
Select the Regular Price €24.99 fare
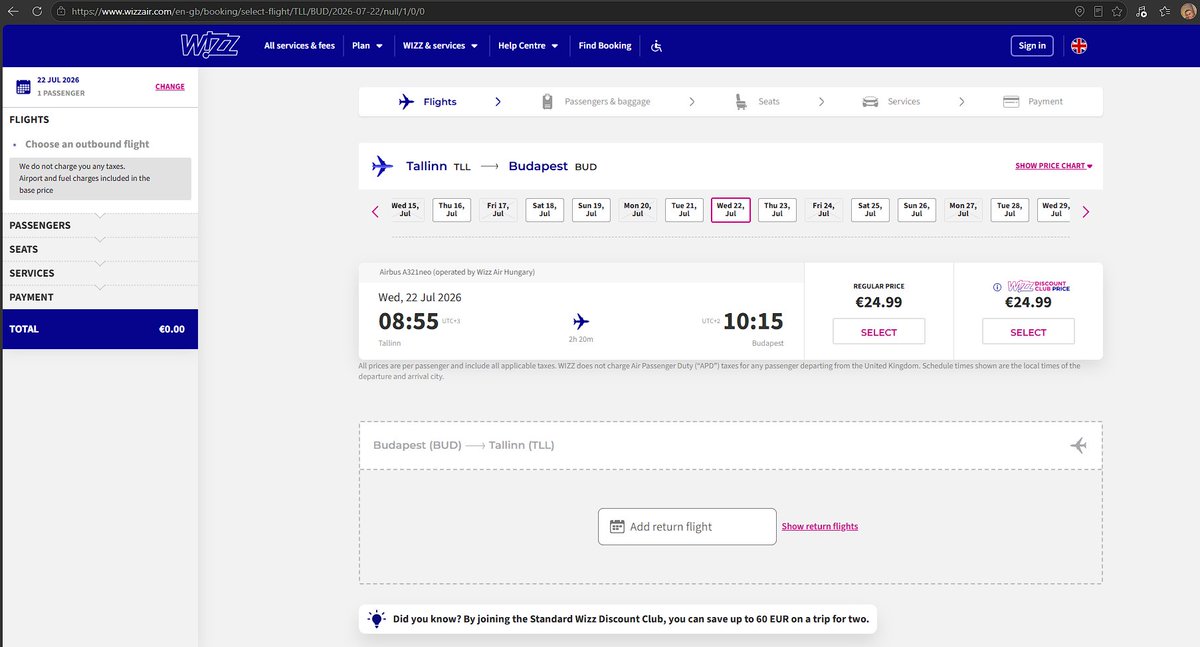coord(879,332)
